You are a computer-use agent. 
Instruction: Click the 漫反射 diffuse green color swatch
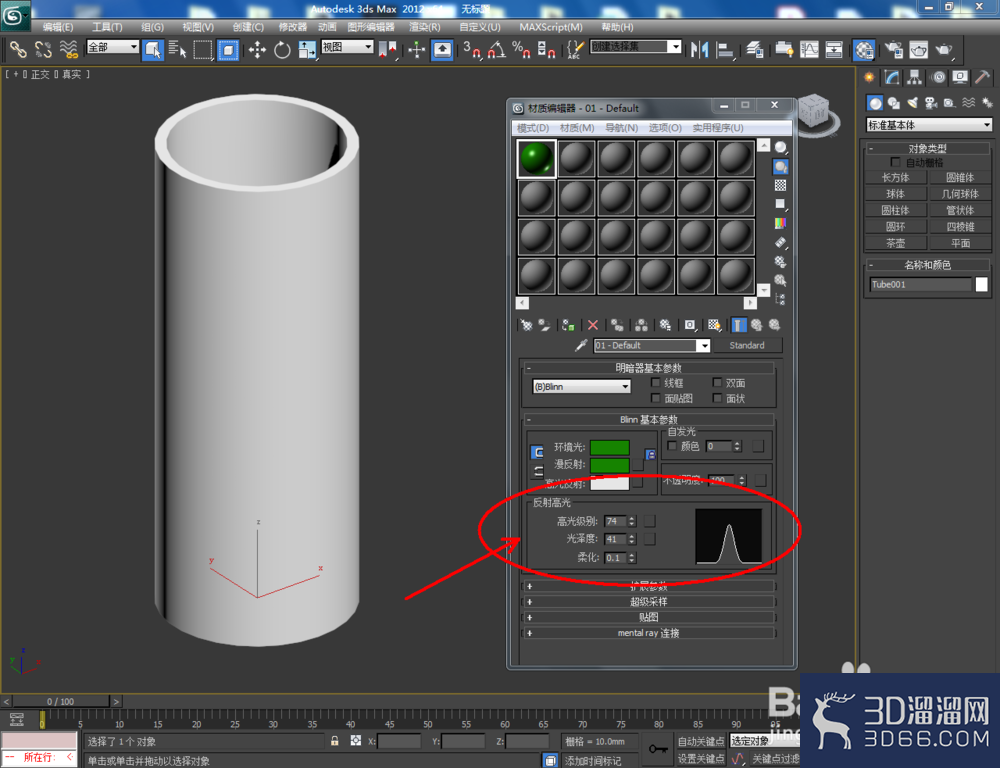pos(610,465)
